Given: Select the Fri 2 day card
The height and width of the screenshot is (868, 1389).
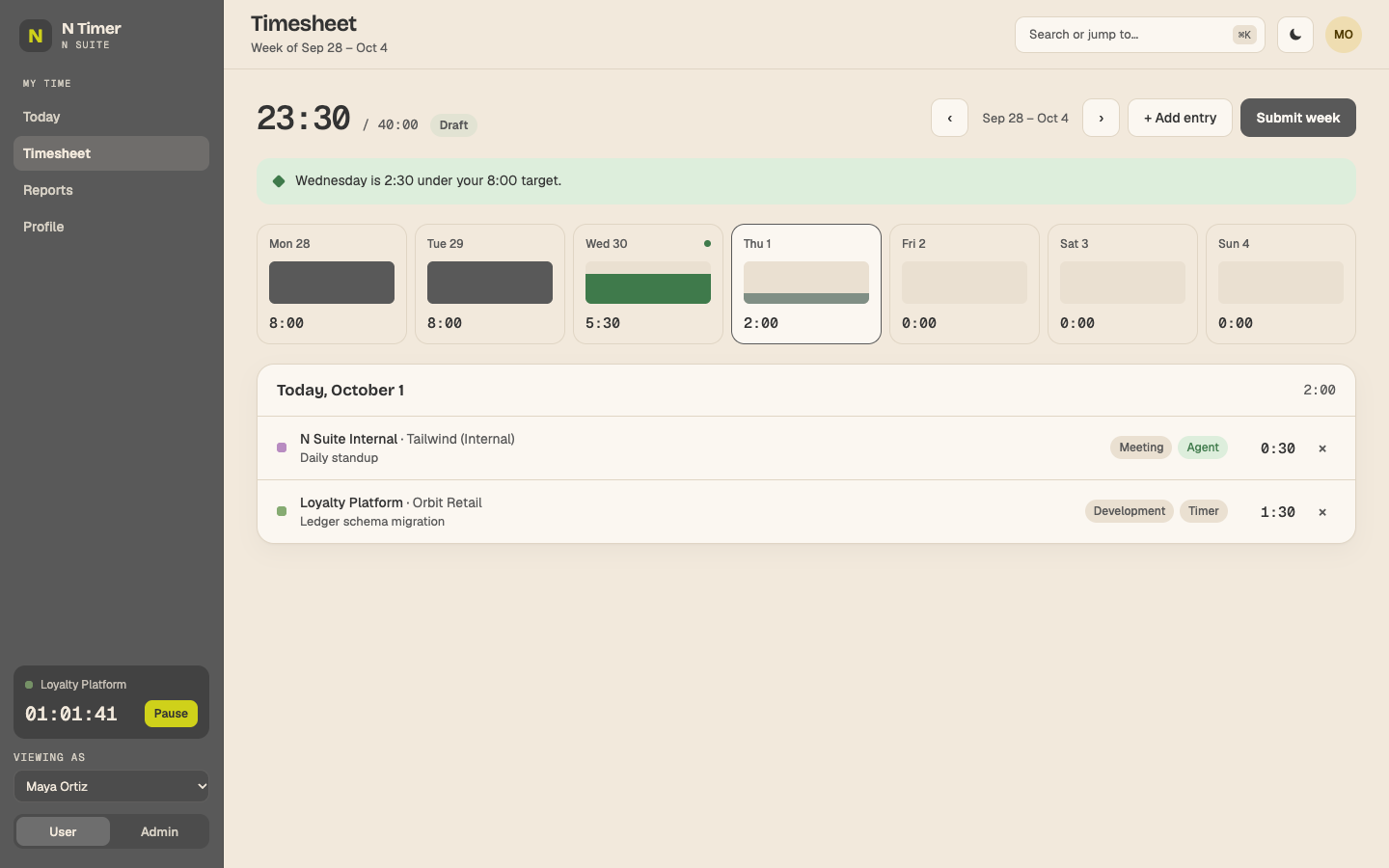Looking at the screenshot, I should coord(965,284).
